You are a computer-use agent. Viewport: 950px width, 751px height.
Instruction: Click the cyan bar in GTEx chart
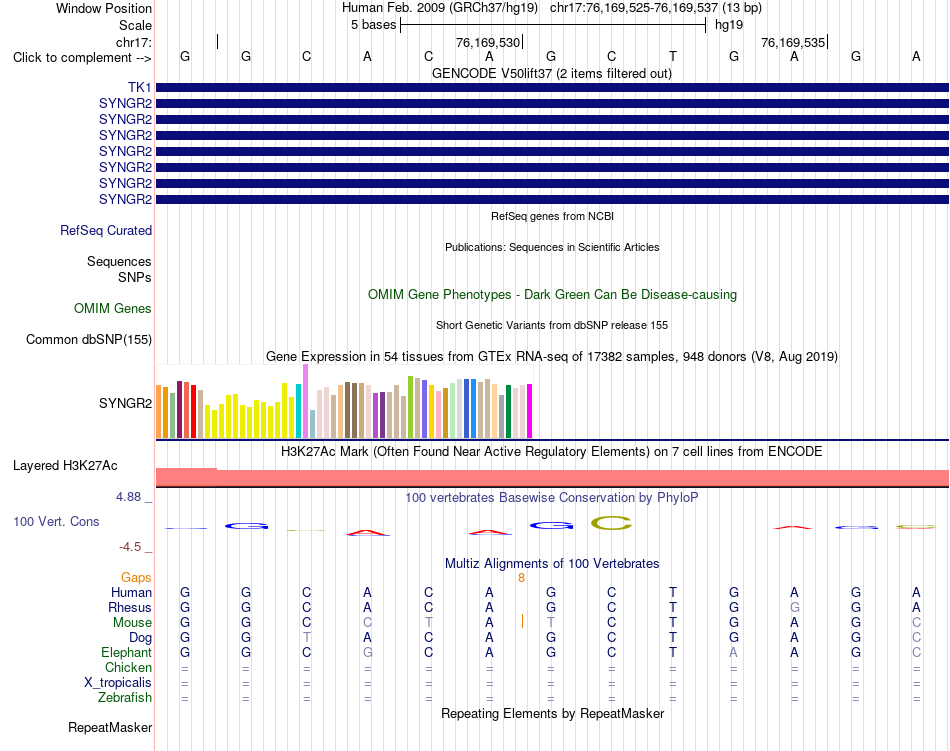[x=298, y=411]
